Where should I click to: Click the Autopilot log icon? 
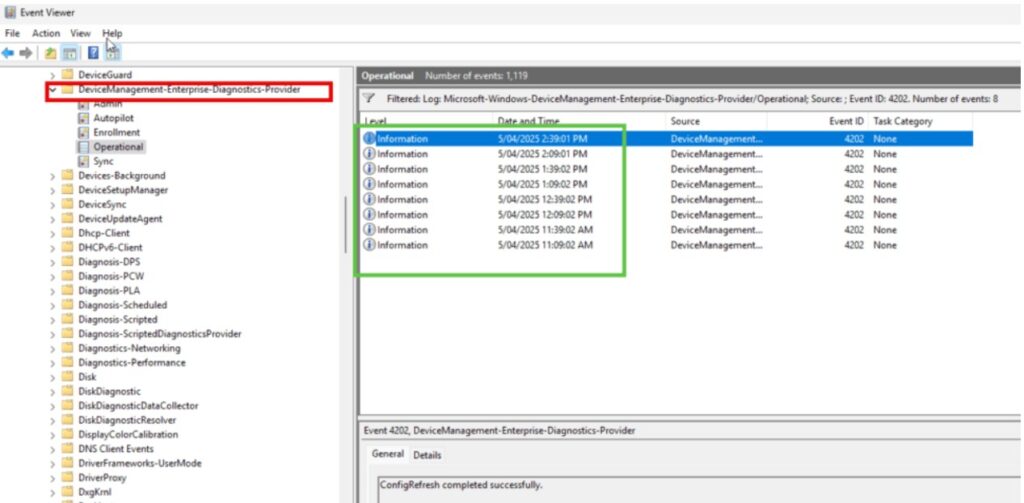[x=83, y=118]
